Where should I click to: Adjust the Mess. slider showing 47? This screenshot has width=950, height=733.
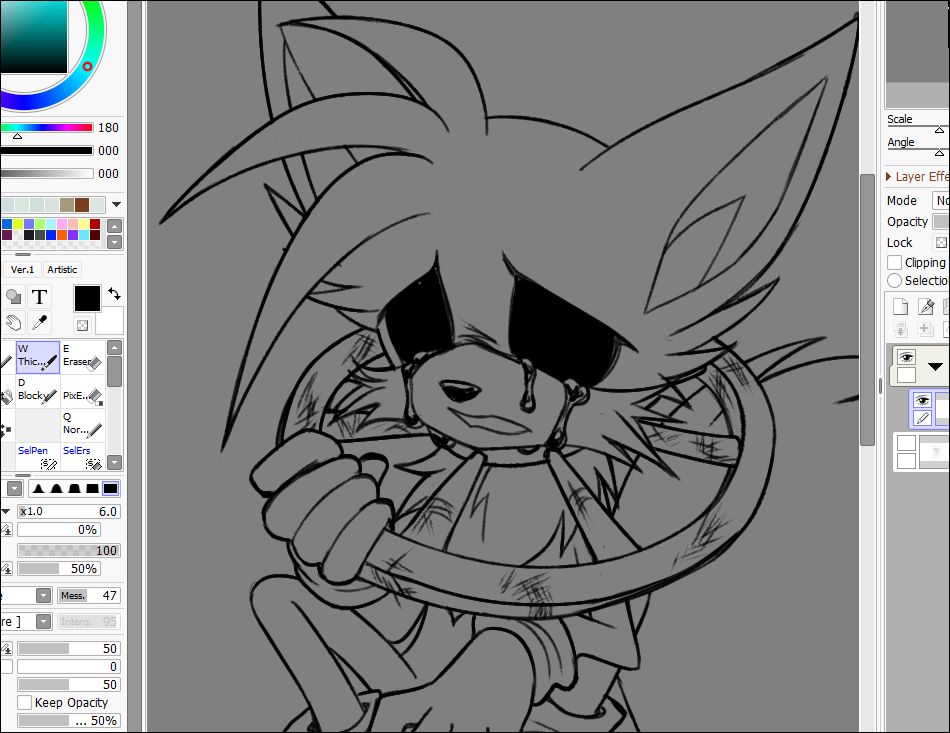pyautogui.click(x=88, y=595)
